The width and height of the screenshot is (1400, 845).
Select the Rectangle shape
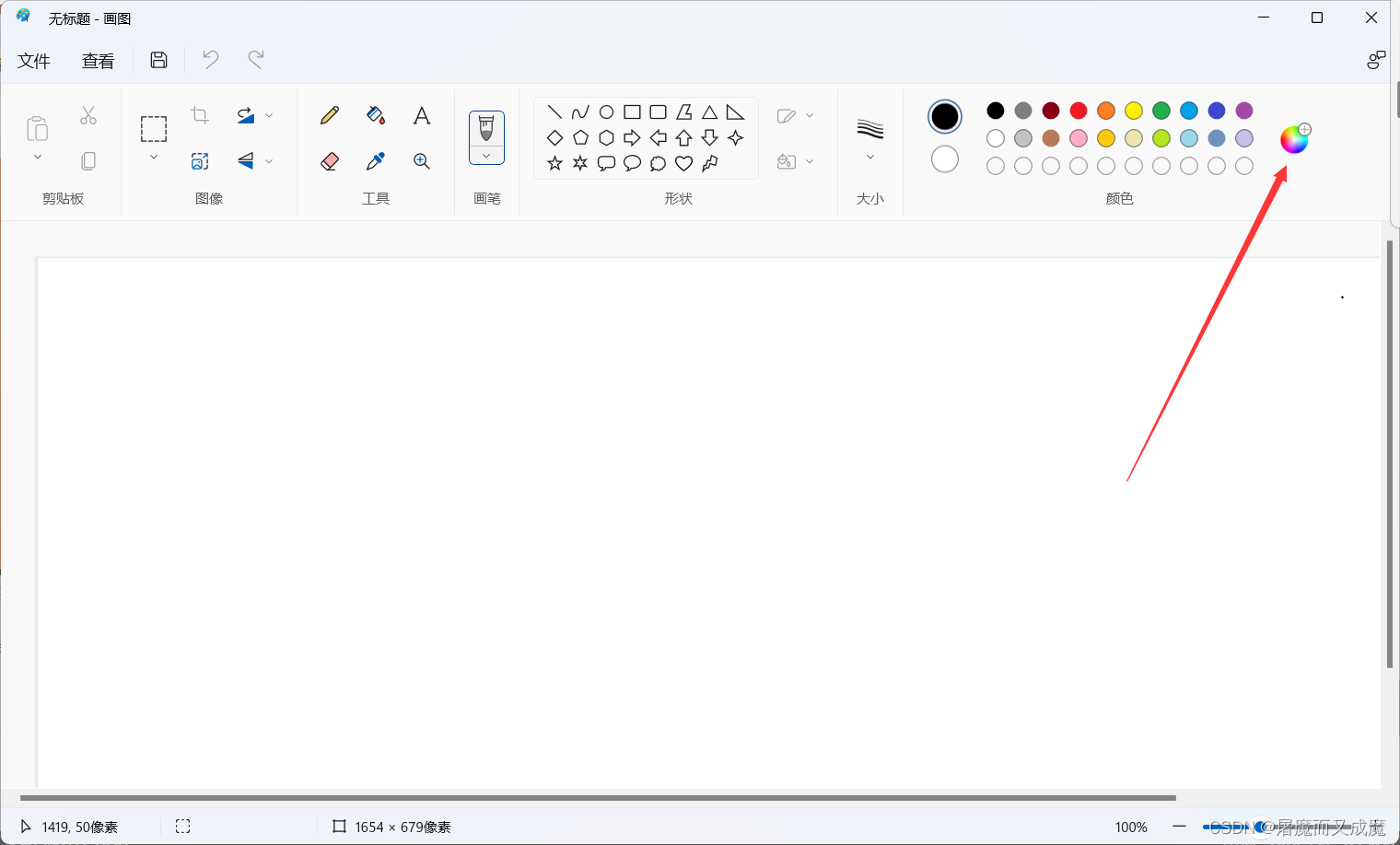[x=632, y=111]
